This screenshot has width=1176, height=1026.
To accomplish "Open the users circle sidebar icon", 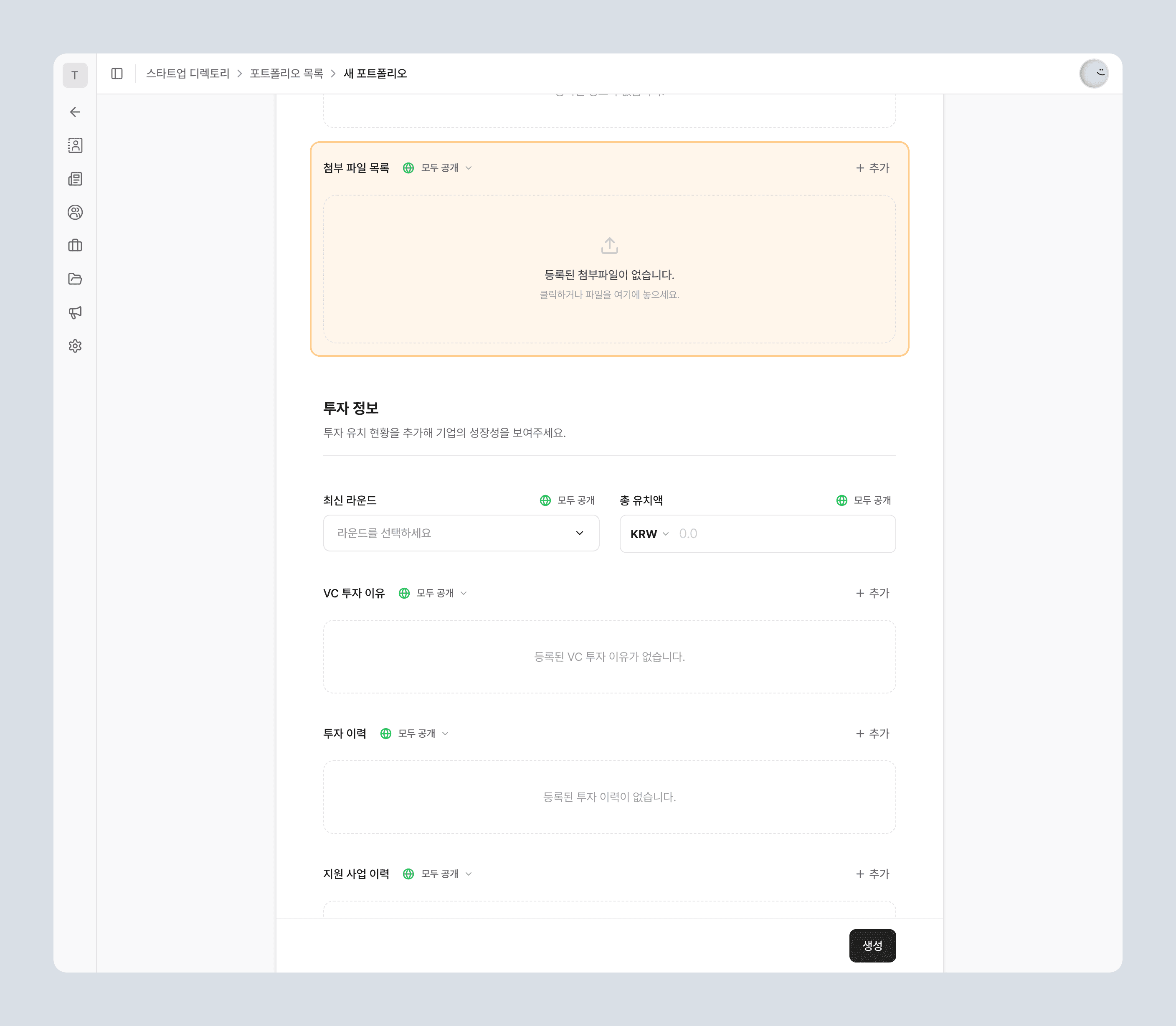I will coord(75,212).
